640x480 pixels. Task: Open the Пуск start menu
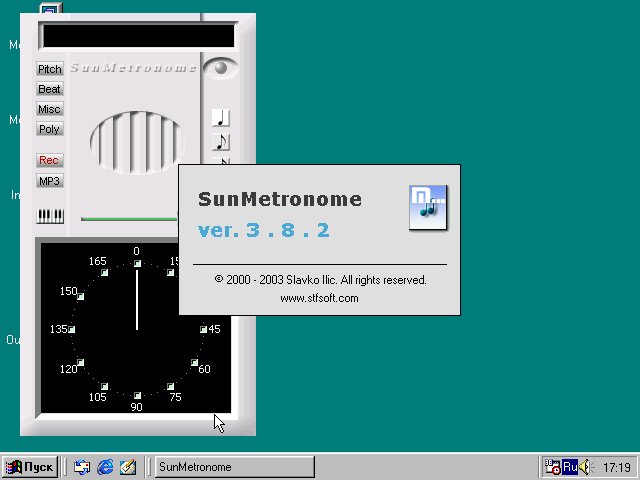30,467
